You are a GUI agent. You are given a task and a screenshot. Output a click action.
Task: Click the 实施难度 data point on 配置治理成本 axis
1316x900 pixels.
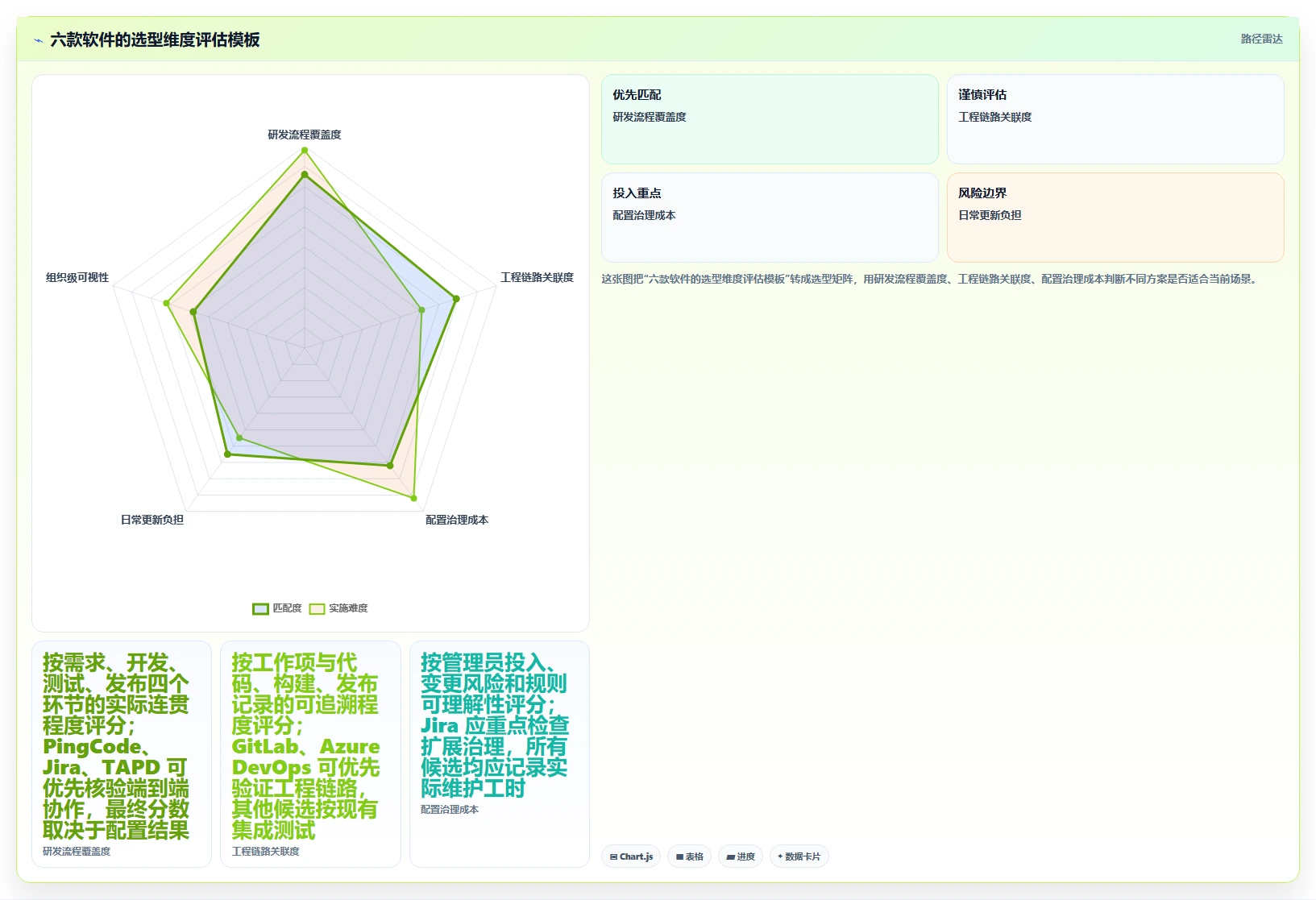pyautogui.click(x=414, y=498)
